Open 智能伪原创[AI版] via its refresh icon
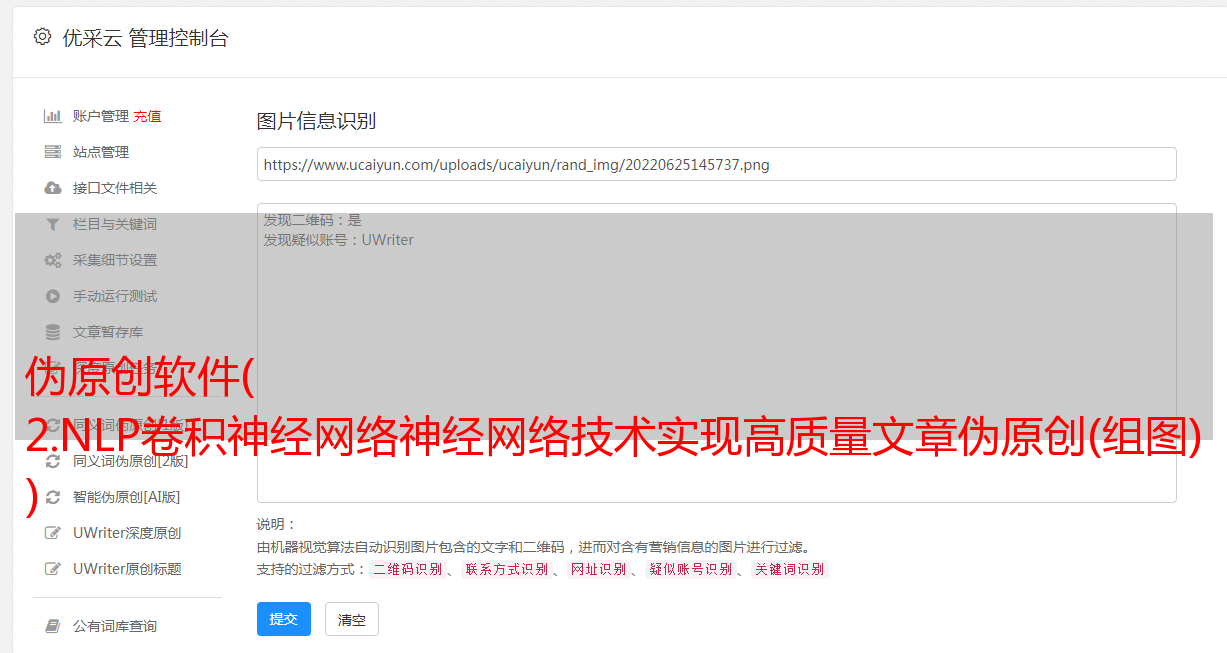Screen dimensions: 1227x653 (x=53, y=497)
